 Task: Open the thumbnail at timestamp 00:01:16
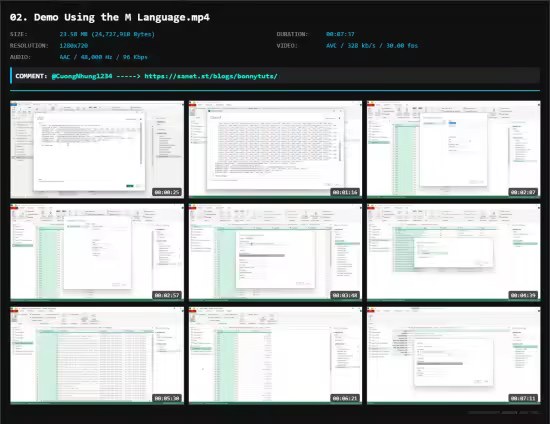275,149
